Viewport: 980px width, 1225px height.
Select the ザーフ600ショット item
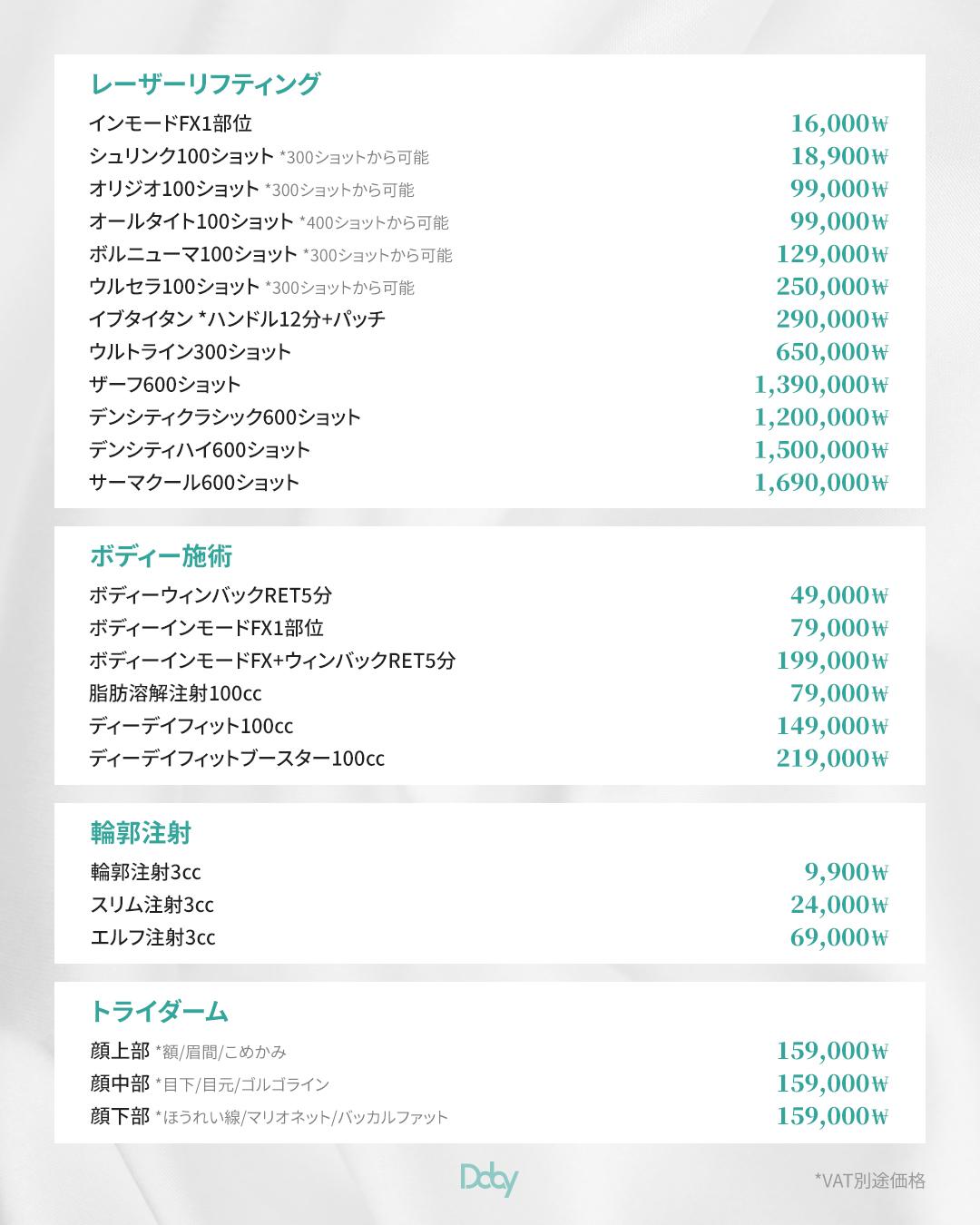click(x=165, y=385)
